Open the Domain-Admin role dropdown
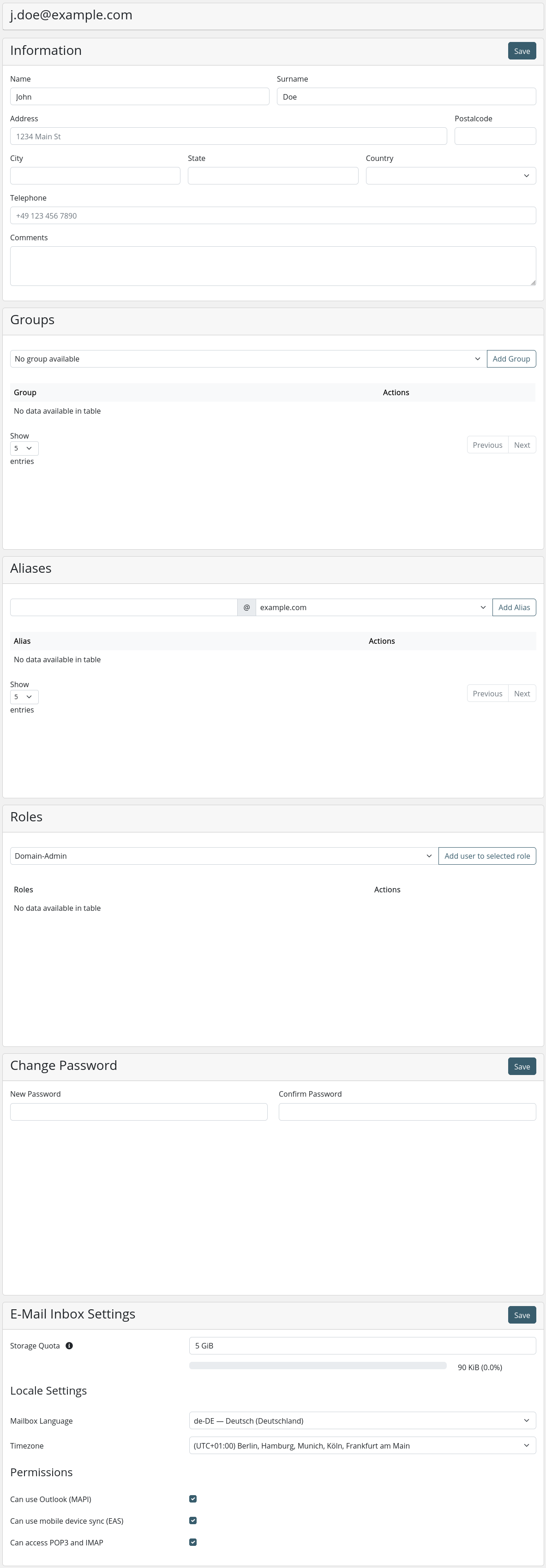 [224, 856]
